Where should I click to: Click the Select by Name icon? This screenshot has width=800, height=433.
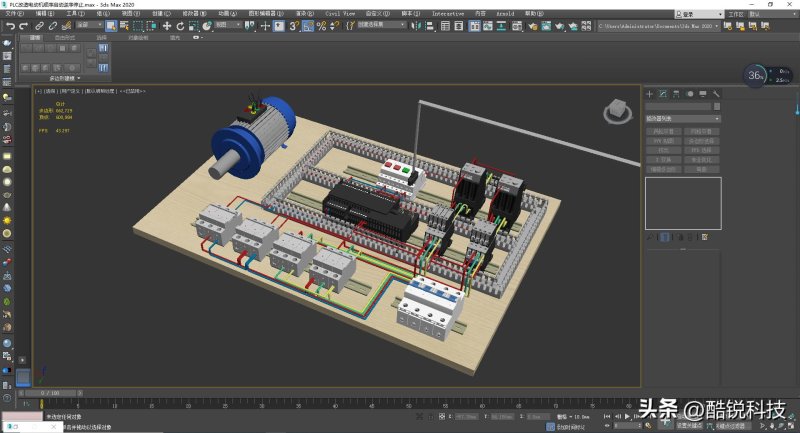(x=124, y=26)
